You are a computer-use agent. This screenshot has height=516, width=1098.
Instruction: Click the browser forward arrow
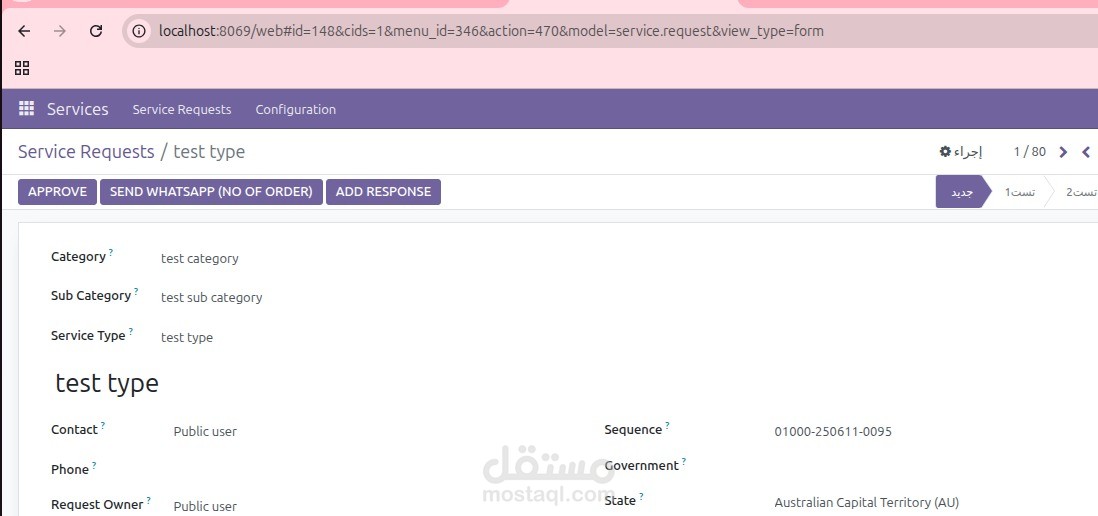click(60, 31)
